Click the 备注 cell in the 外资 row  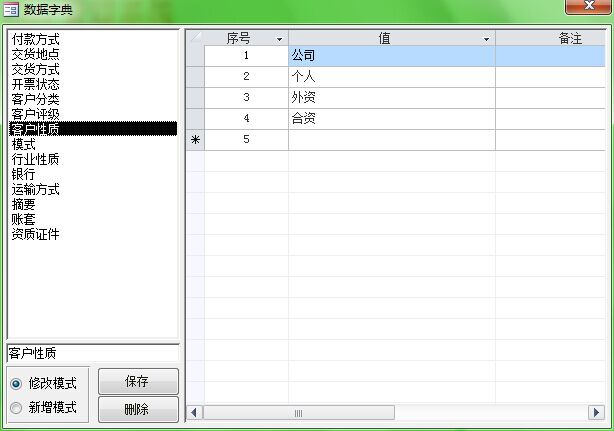pos(551,98)
